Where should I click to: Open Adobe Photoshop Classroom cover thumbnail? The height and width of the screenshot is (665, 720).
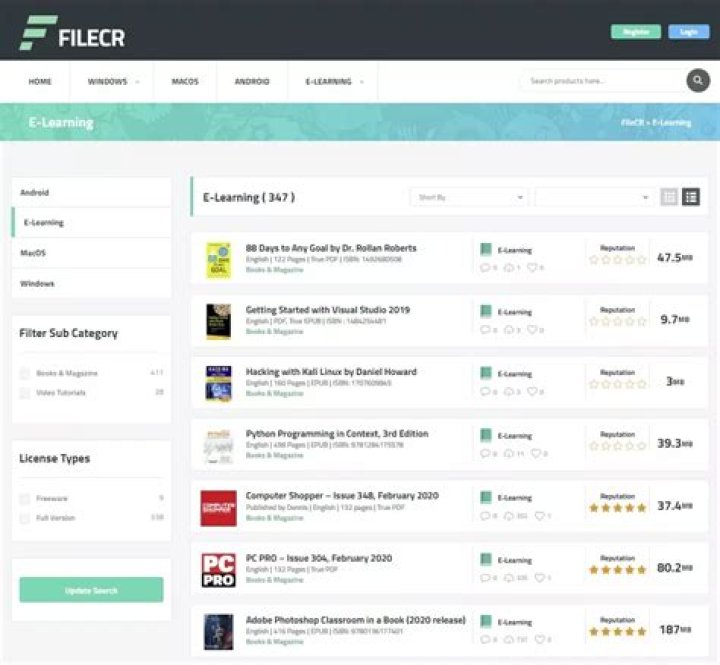219,632
